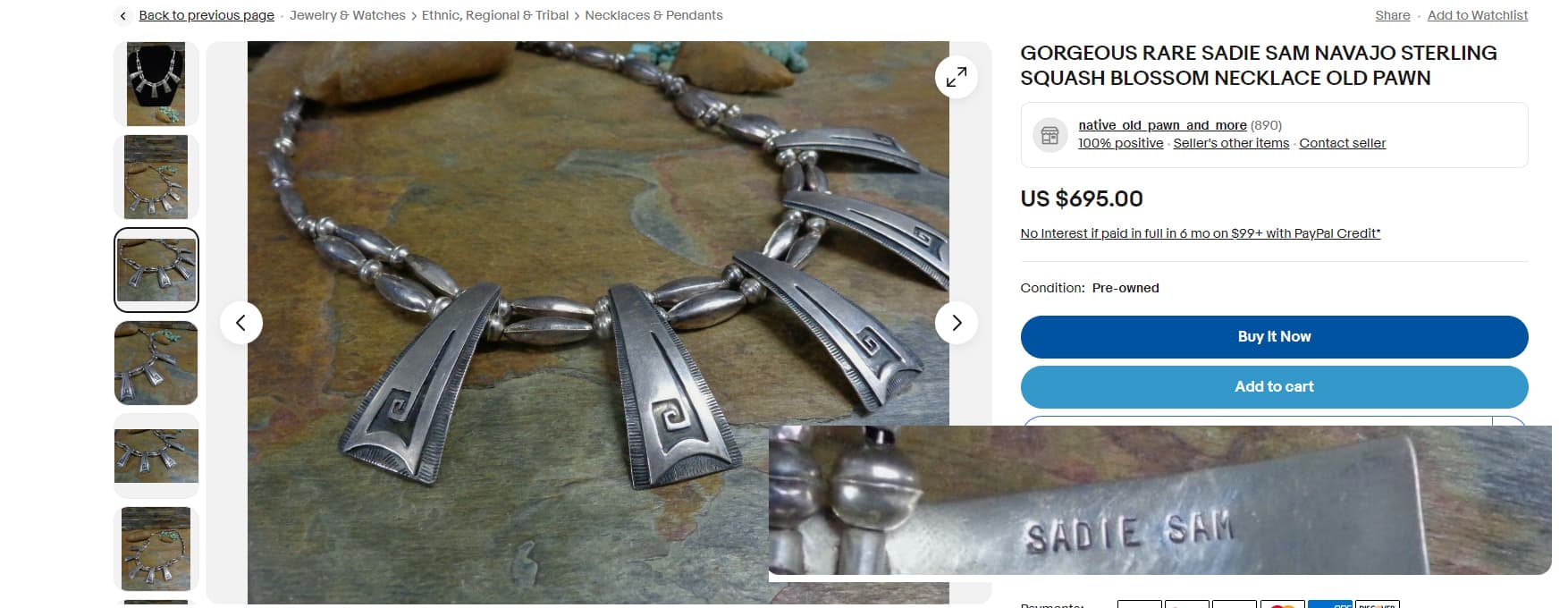Select the fifth necklace thumbnail
The height and width of the screenshot is (608, 1568).
click(x=156, y=456)
